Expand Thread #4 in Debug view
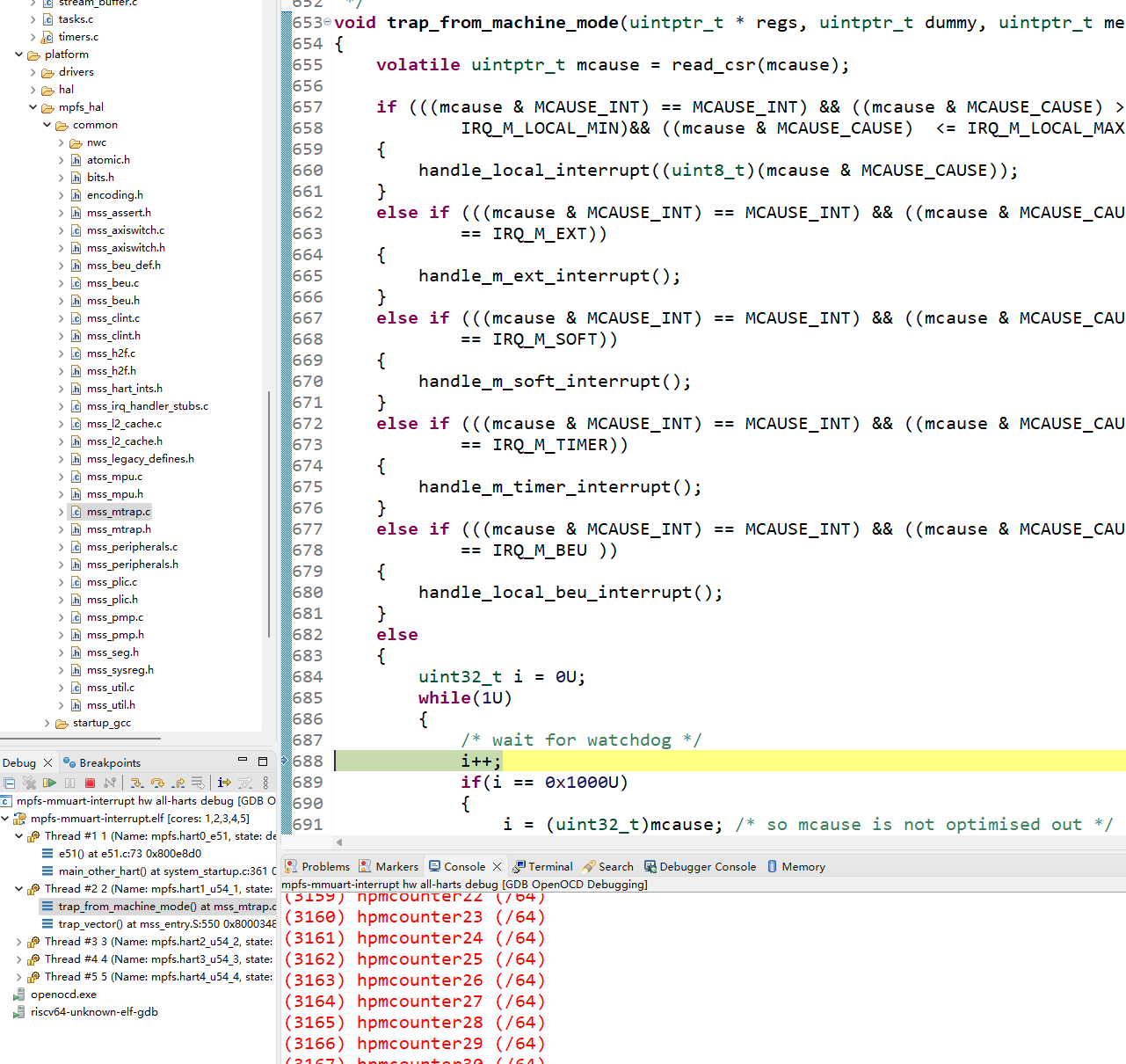This screenshot has width=1126, height=1064. click(18, 959)
